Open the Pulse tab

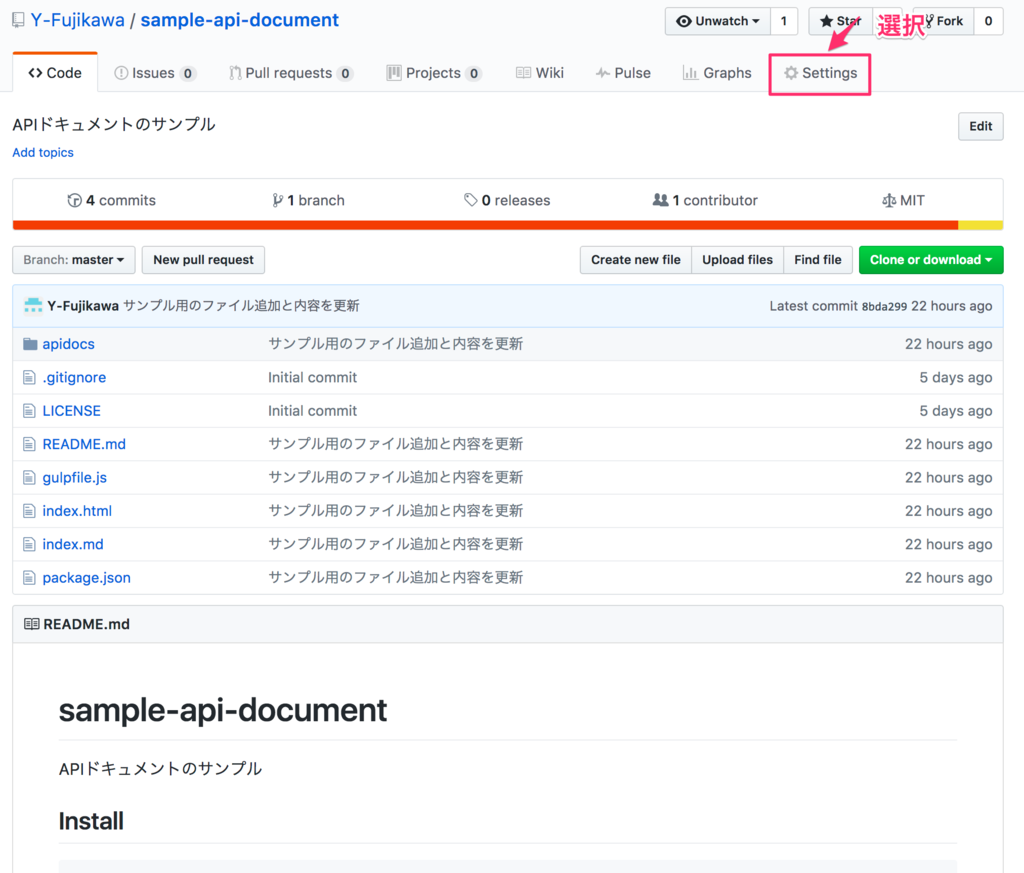[623, 73]
